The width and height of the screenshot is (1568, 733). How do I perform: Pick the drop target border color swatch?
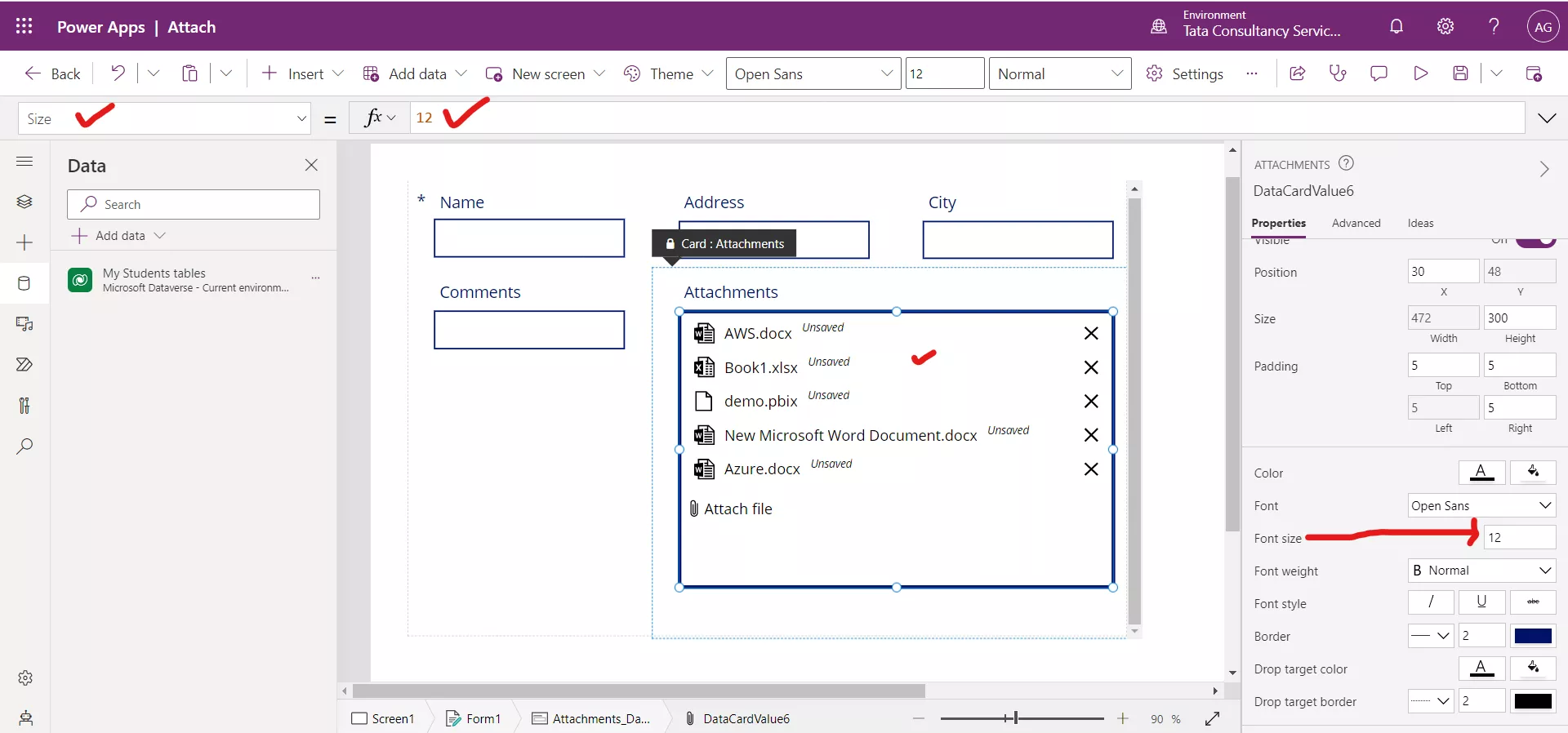pos(1533,701)
